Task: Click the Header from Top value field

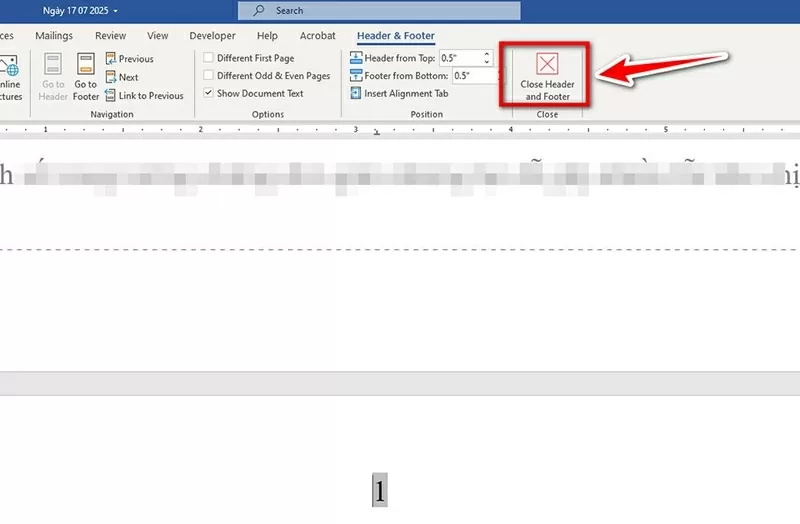Action: 460,58
